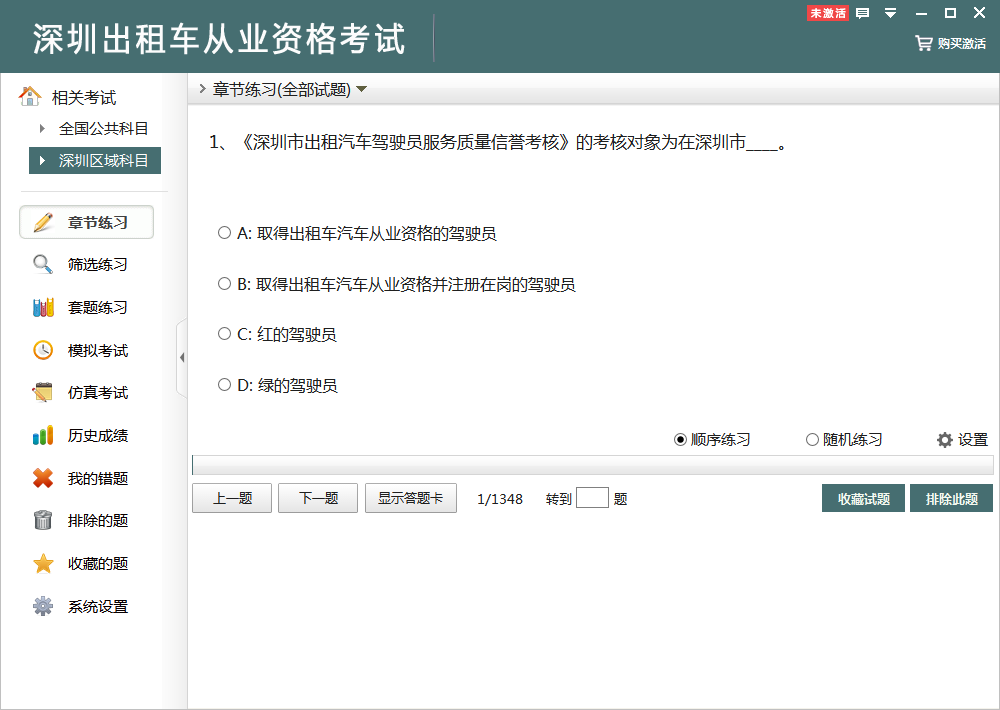Click the red 未激活 badge
The height and width of the screenshot is (710, 1000).
pos(828,13)
